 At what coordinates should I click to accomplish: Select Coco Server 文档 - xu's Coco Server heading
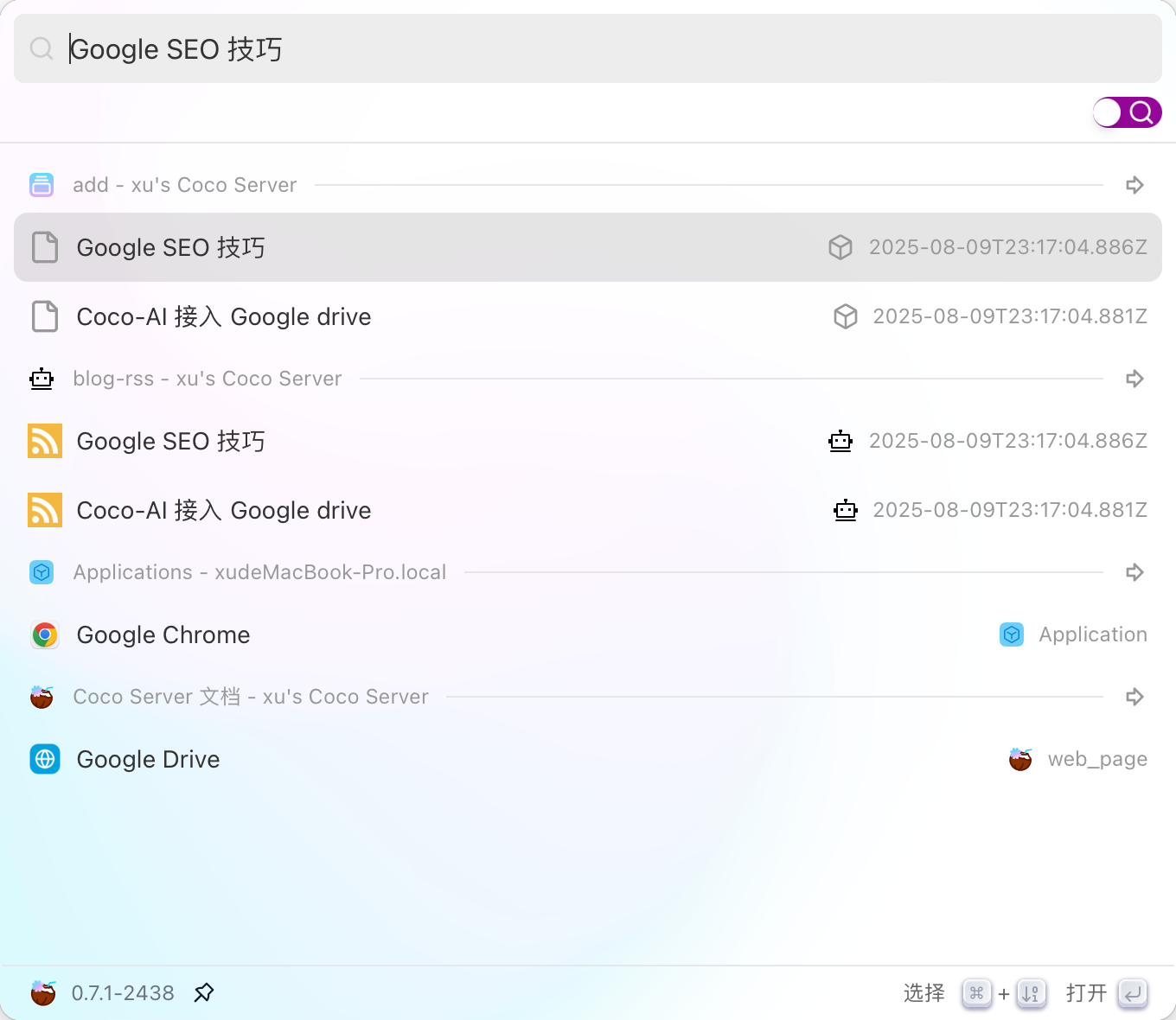point(251,697)
